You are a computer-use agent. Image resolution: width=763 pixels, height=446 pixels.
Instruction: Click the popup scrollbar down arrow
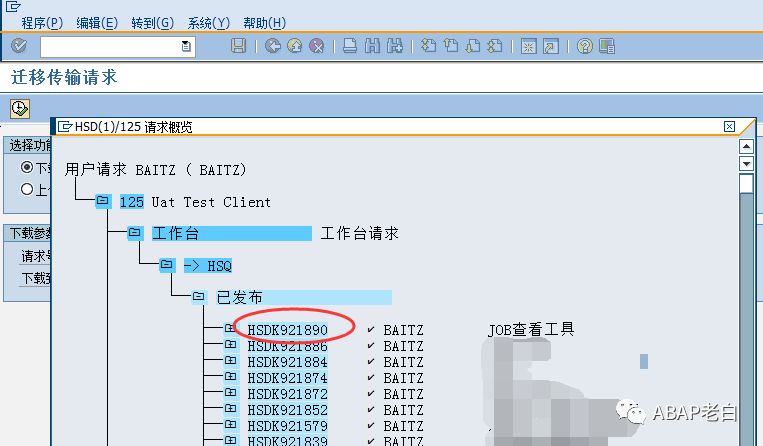click(746, 163)
